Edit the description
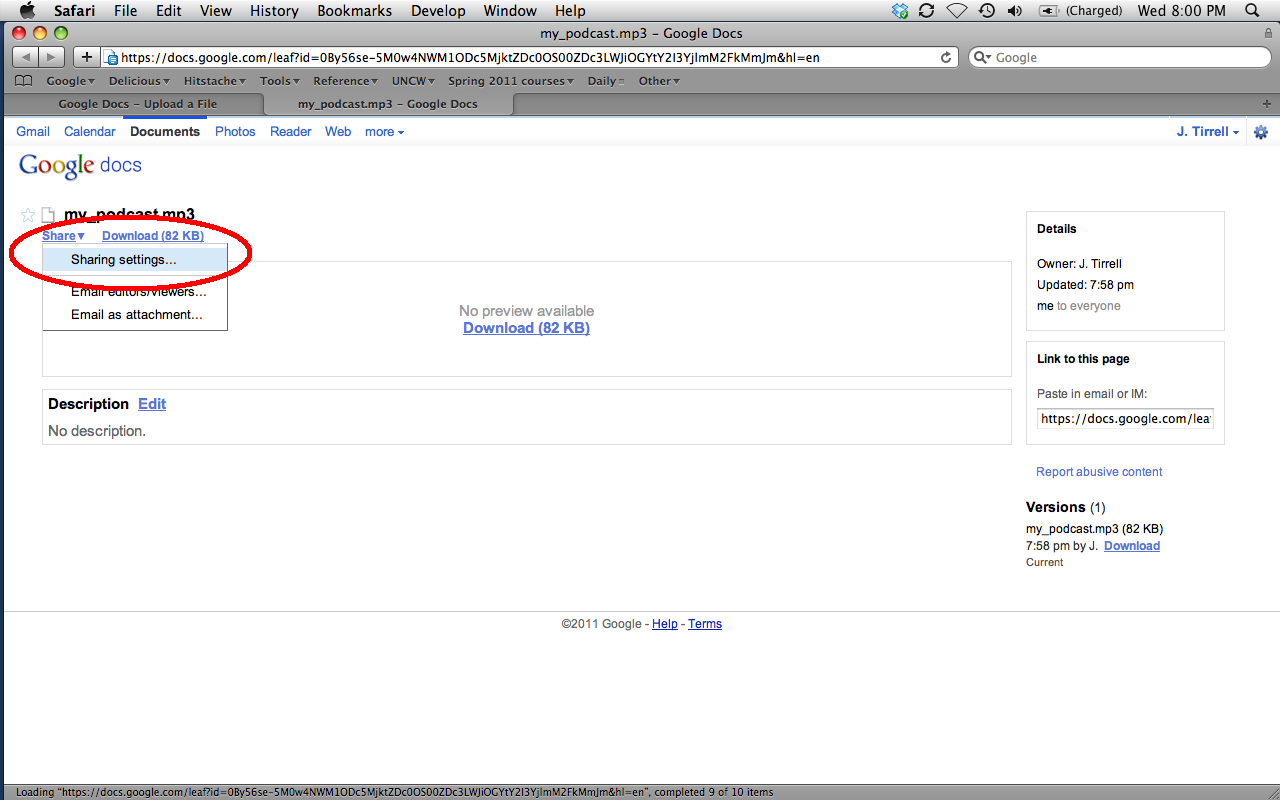1280x800 pixels. click(152, 404)
